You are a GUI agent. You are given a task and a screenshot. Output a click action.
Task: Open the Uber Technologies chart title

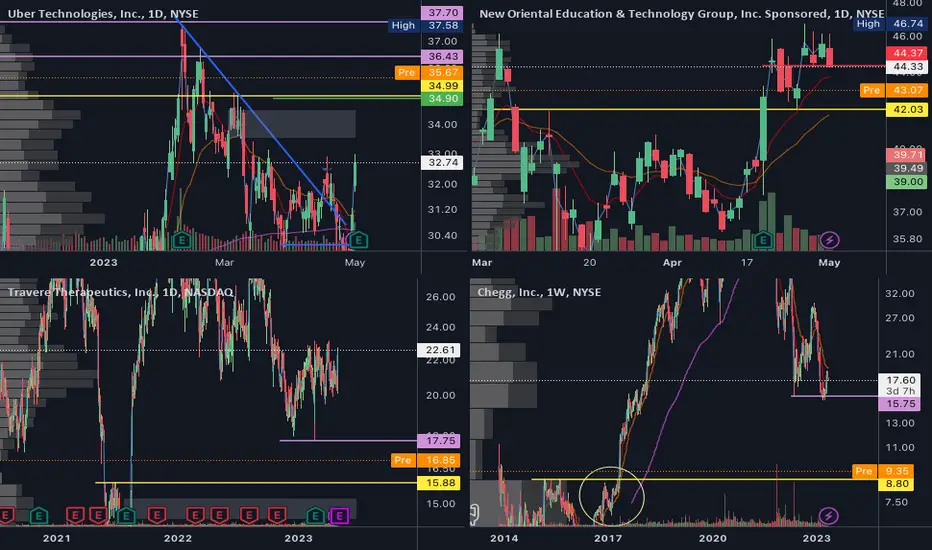pos(103,14)
